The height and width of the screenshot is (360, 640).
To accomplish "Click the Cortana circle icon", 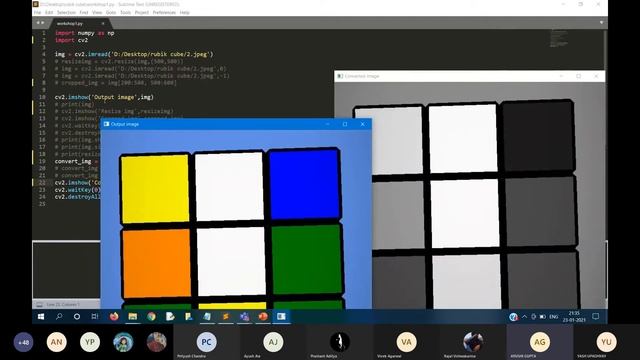I will click(77, 316).
